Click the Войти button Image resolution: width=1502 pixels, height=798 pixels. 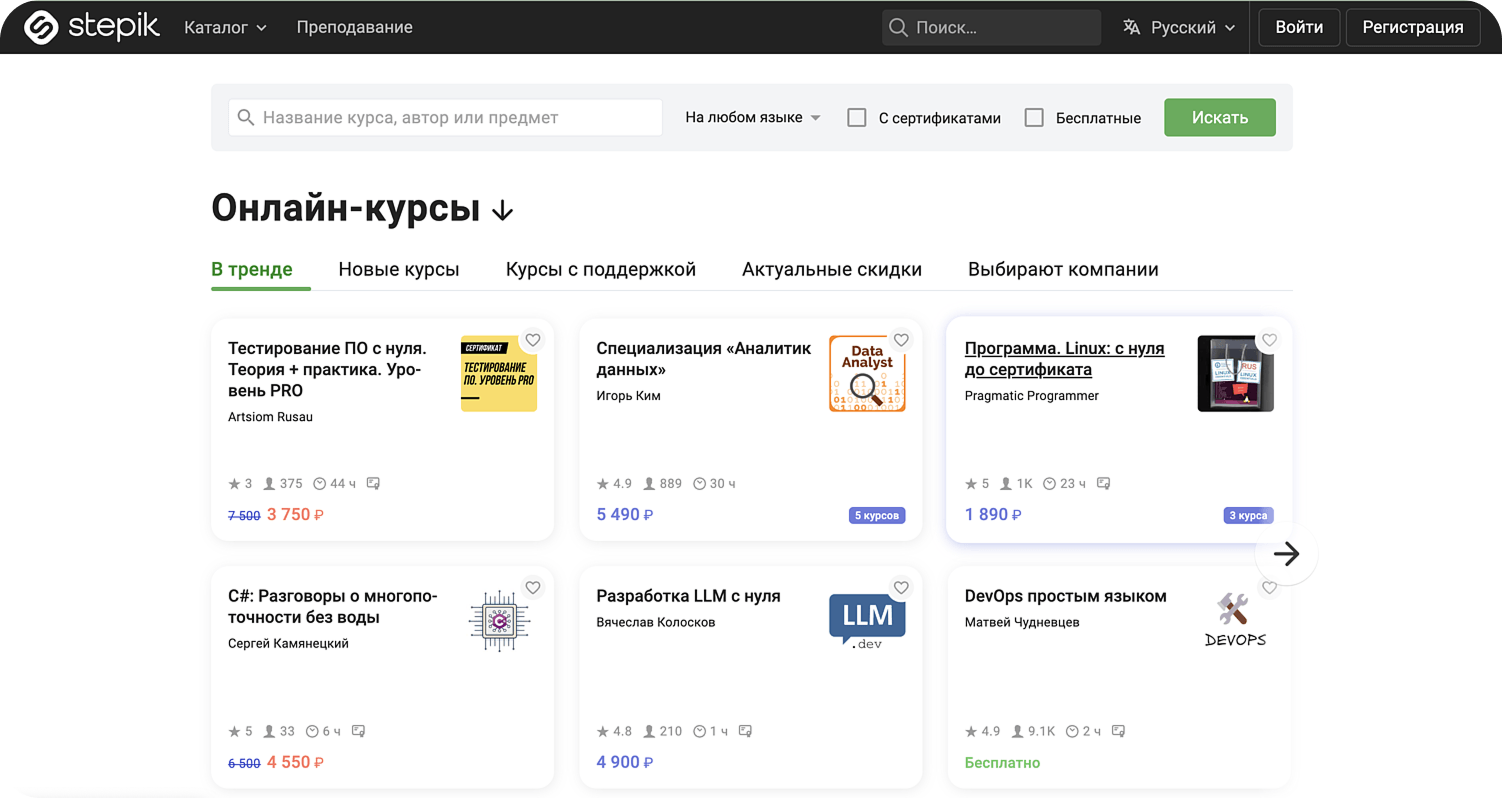pyautogui.click(x=1299, y=27)
